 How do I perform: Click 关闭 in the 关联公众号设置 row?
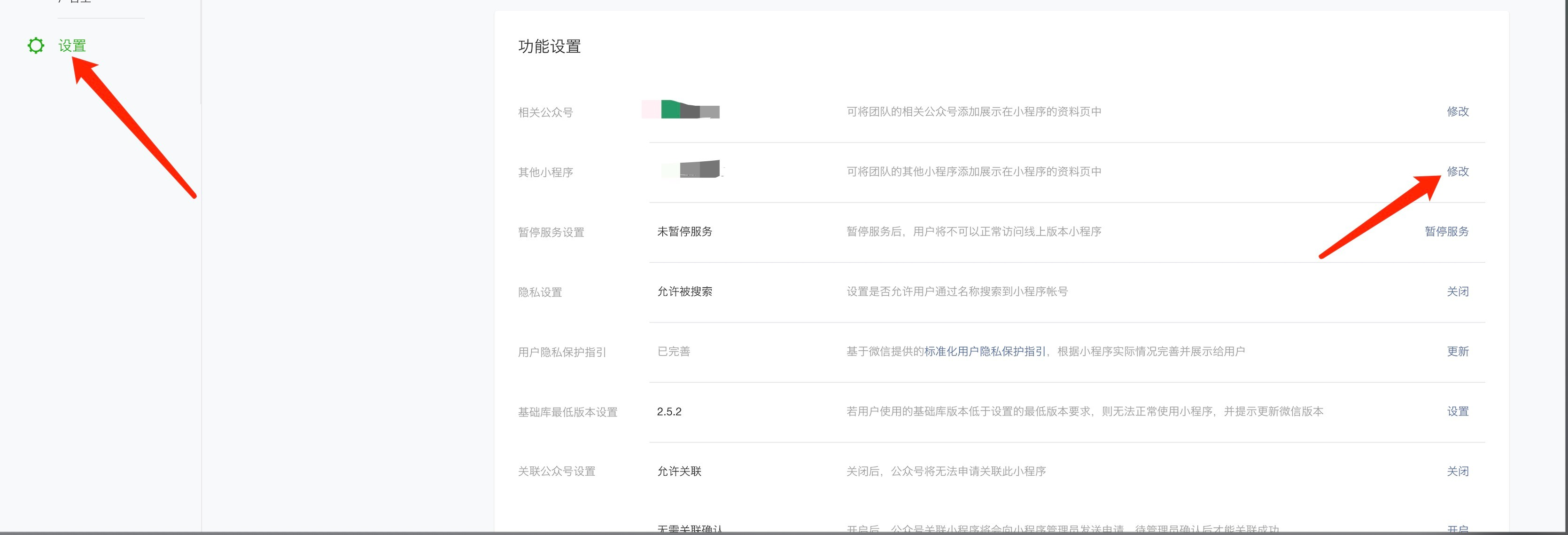(x=1457, y=471)
